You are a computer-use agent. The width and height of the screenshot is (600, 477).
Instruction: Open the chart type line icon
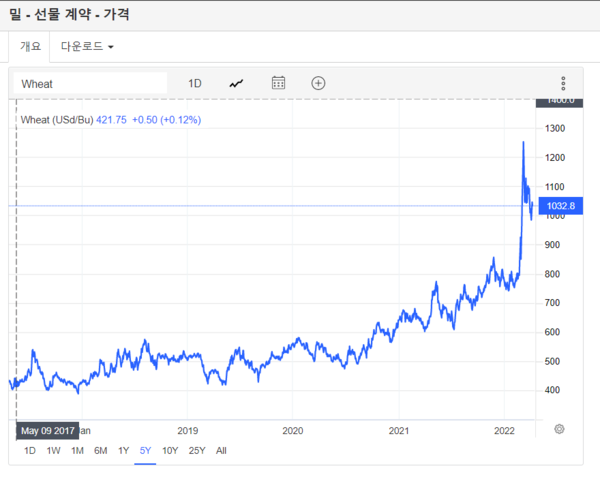236,83
